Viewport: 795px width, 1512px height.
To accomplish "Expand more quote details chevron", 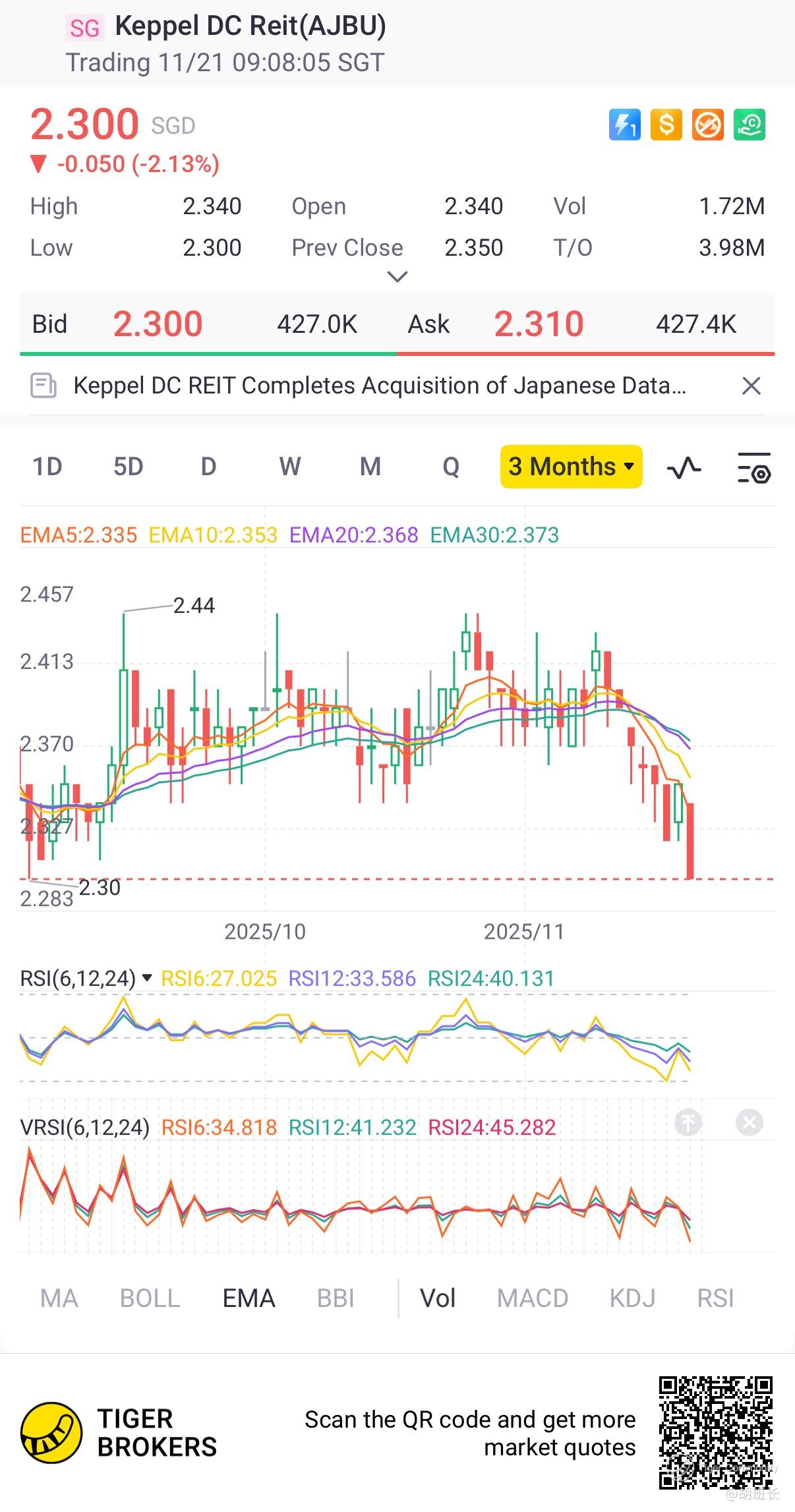I will click(397, 277).
